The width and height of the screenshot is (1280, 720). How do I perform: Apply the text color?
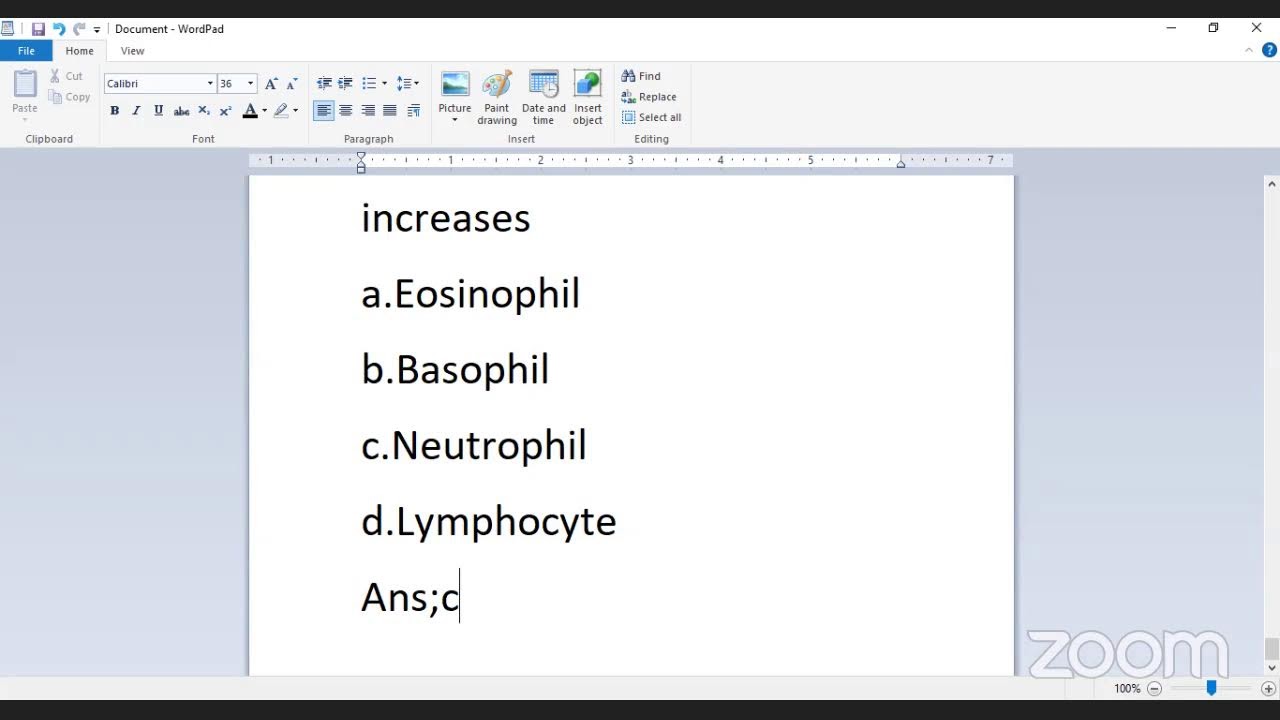click(x=250, y=111)
